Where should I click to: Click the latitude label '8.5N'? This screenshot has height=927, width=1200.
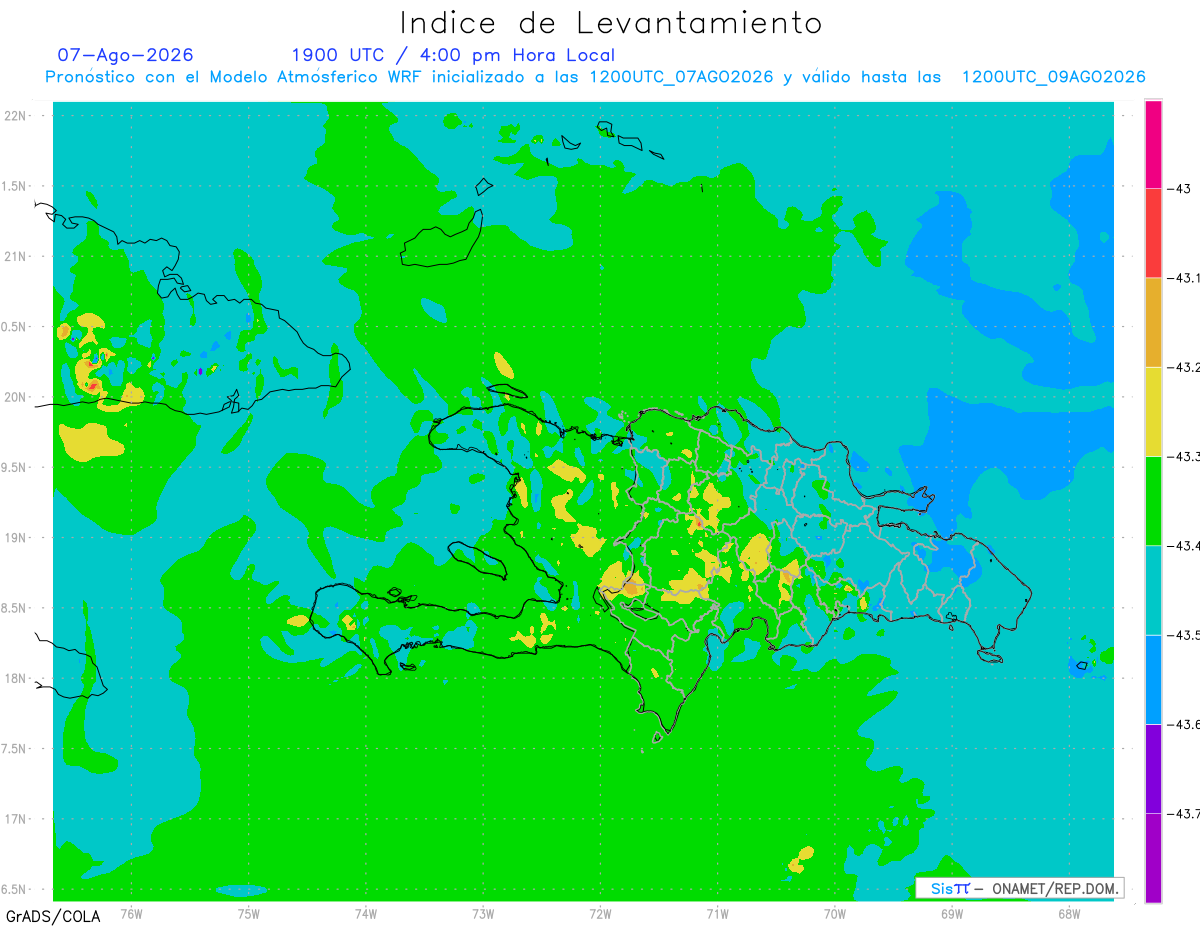(15, 608)
